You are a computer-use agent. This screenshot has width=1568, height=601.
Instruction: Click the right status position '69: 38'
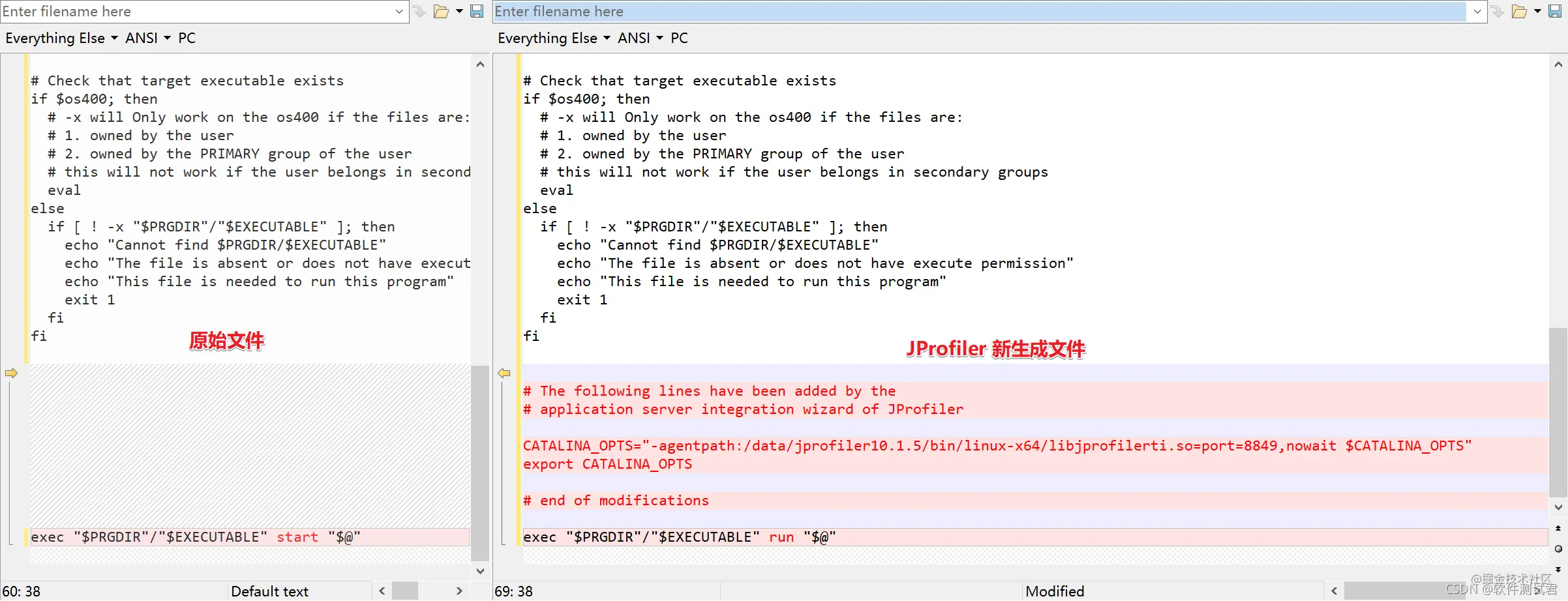[514, 591]
